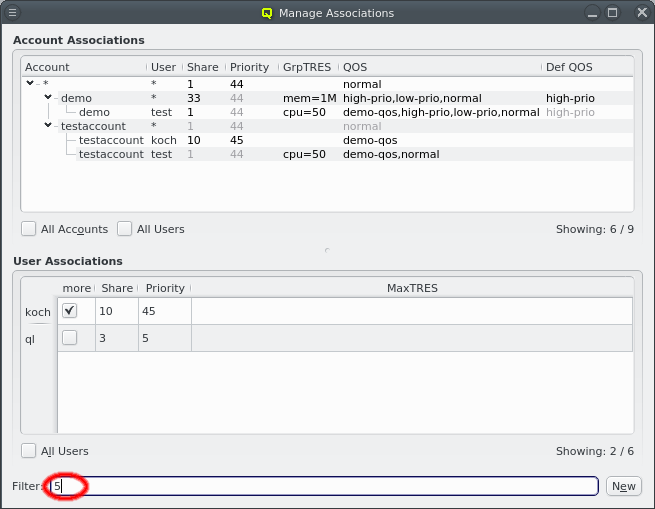The width and height of the screenshot is (655, 509).
Task: Click the MaxTRES column header
Action: [x=412, y=288]
